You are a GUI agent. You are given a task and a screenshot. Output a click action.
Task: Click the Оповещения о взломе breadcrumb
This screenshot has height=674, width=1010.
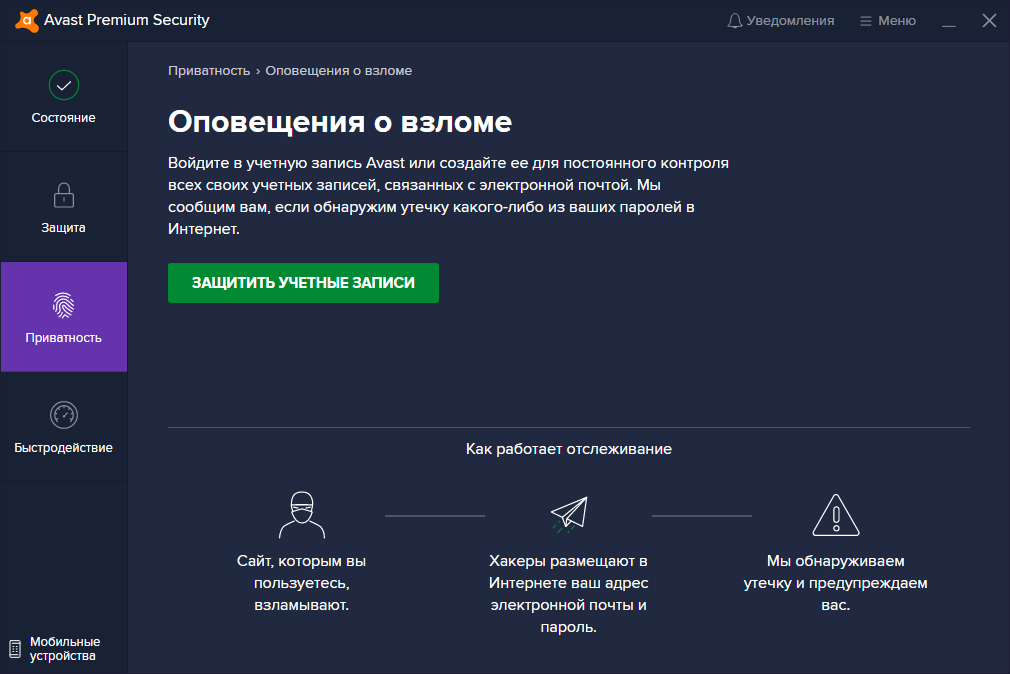(x=339, y=71)
